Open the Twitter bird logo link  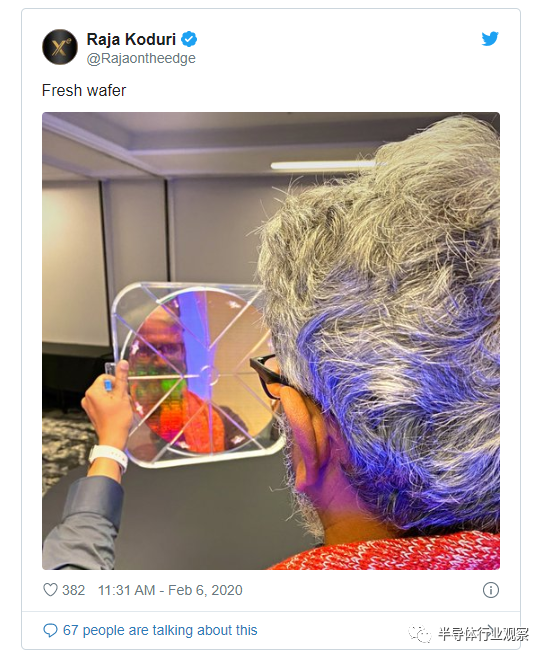(490, 39)
